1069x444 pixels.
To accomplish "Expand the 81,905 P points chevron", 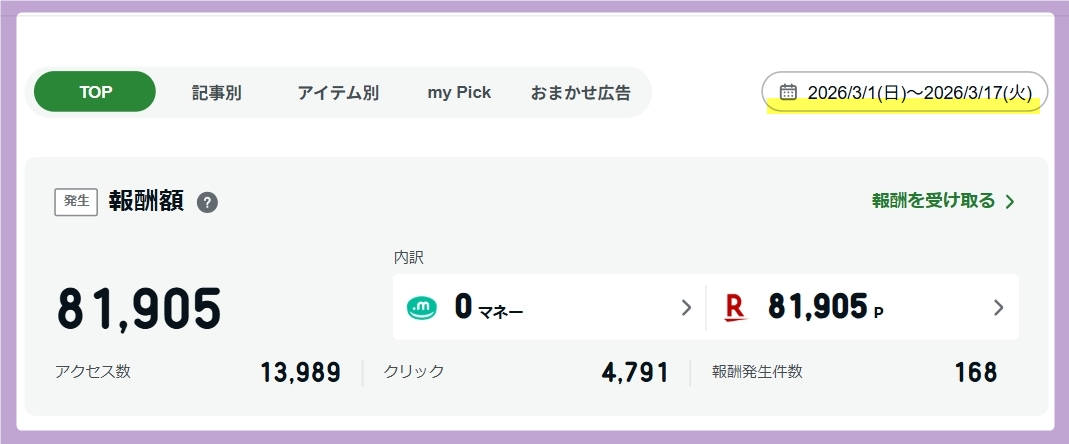I will (x=998, y=308).
